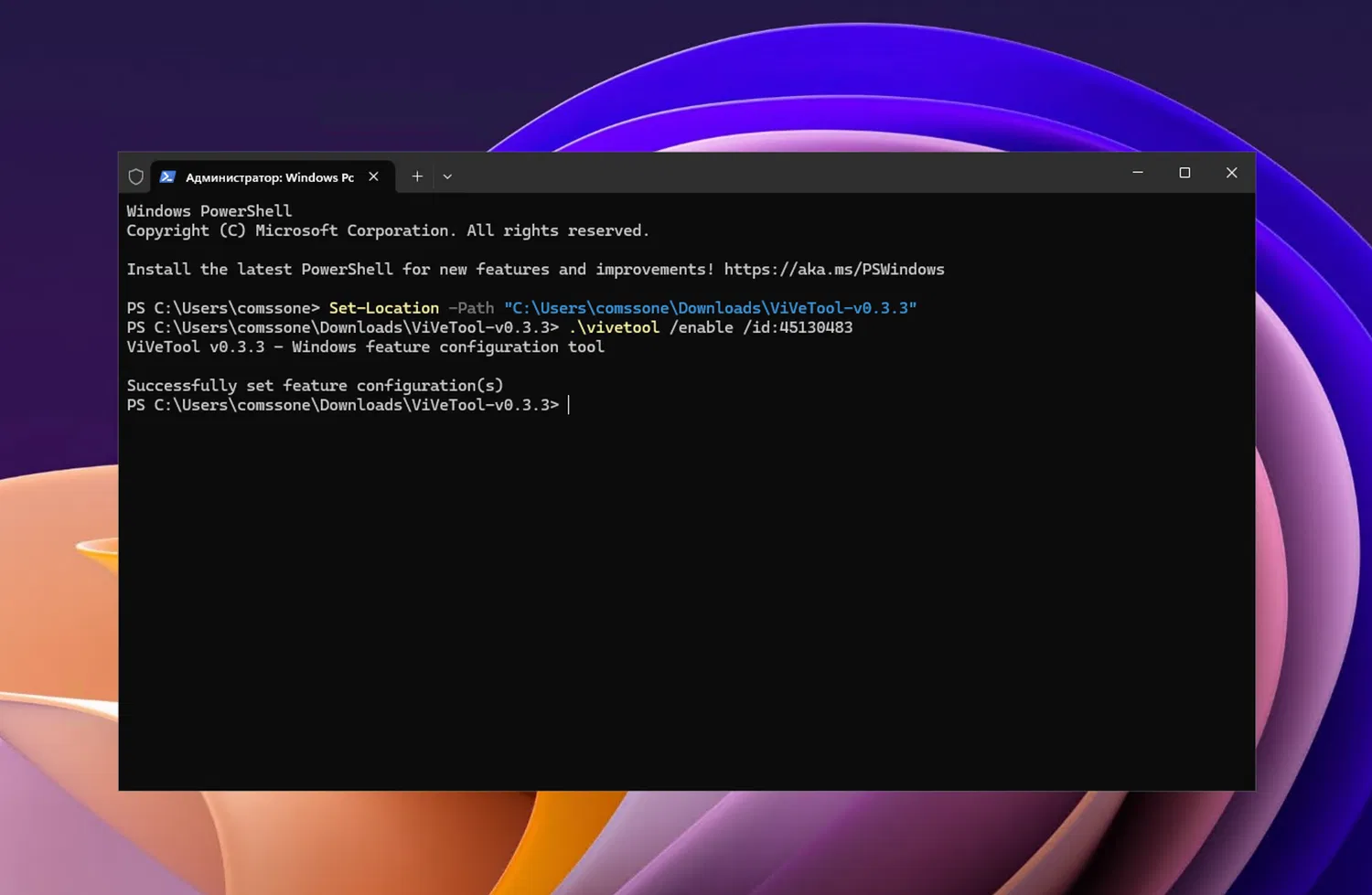This screenshot has height=895, width=1372.
Task: Click the 'Set-Location' command text
Action: coord(384,308)
